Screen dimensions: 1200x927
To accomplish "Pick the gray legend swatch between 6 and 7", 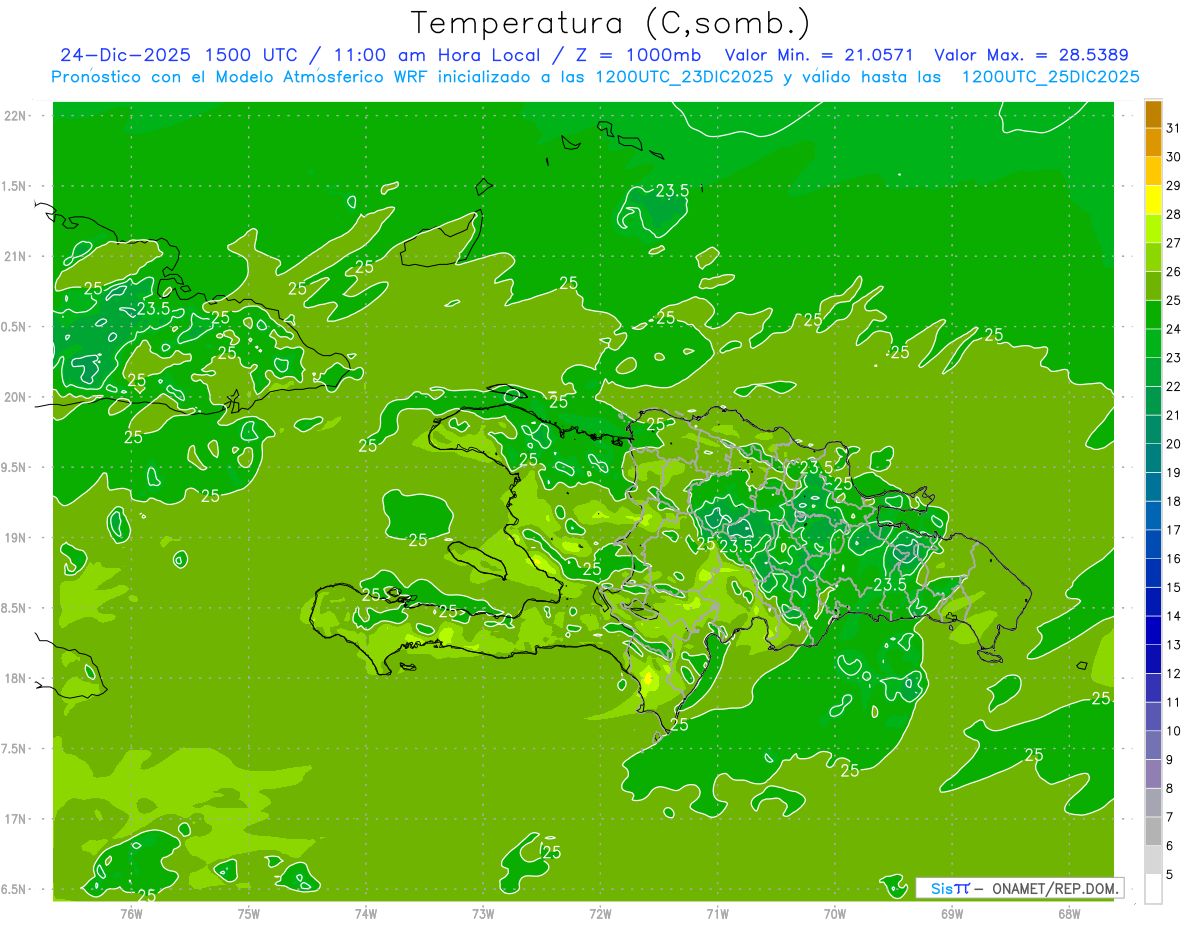I will (1153, 832).
